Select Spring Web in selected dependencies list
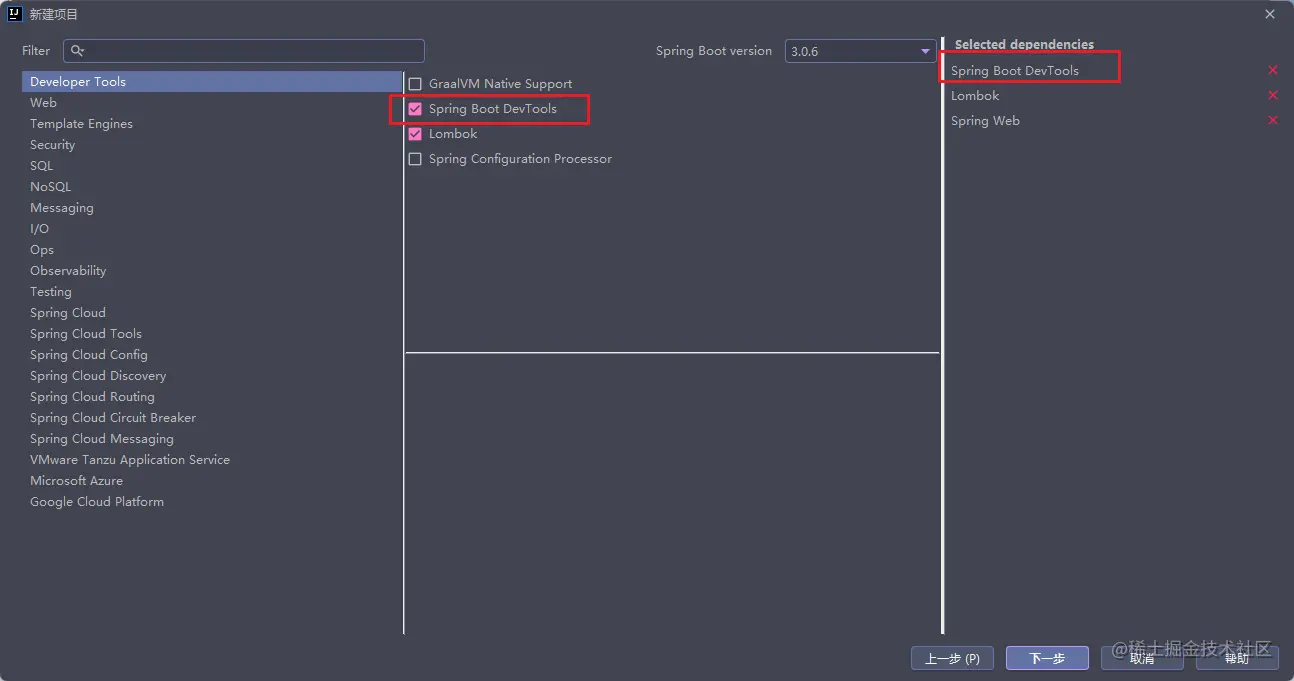1294x681 pixels. pos(985,120)
